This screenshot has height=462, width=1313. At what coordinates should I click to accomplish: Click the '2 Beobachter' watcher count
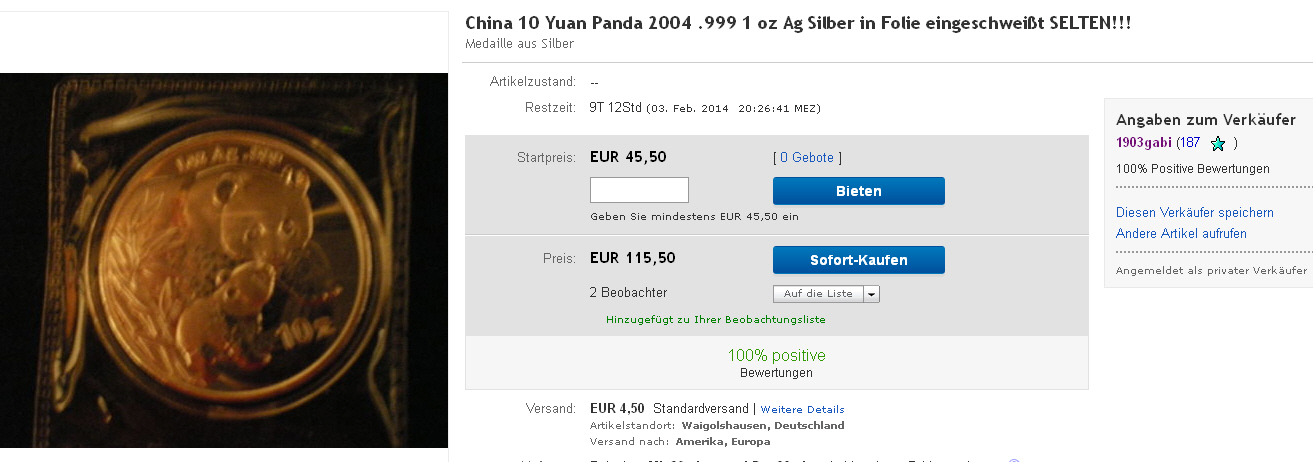pos(628,293)
